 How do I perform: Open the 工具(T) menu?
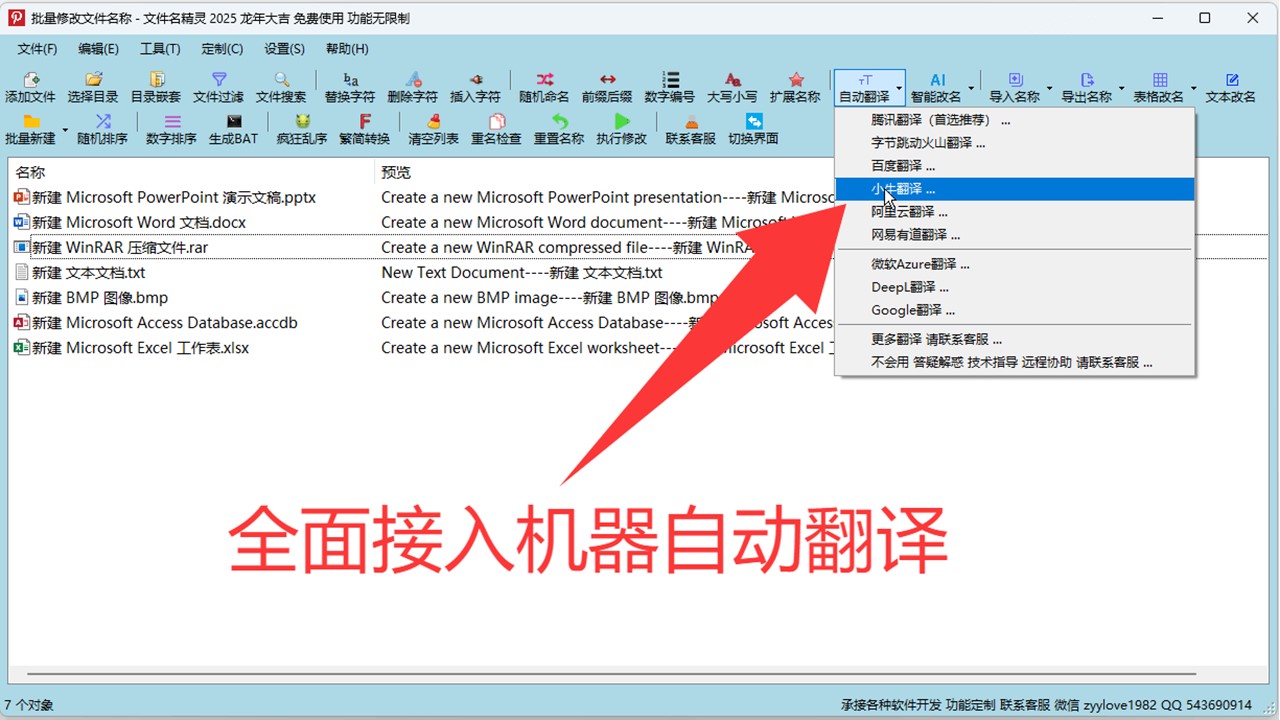(x=160, y=49)
